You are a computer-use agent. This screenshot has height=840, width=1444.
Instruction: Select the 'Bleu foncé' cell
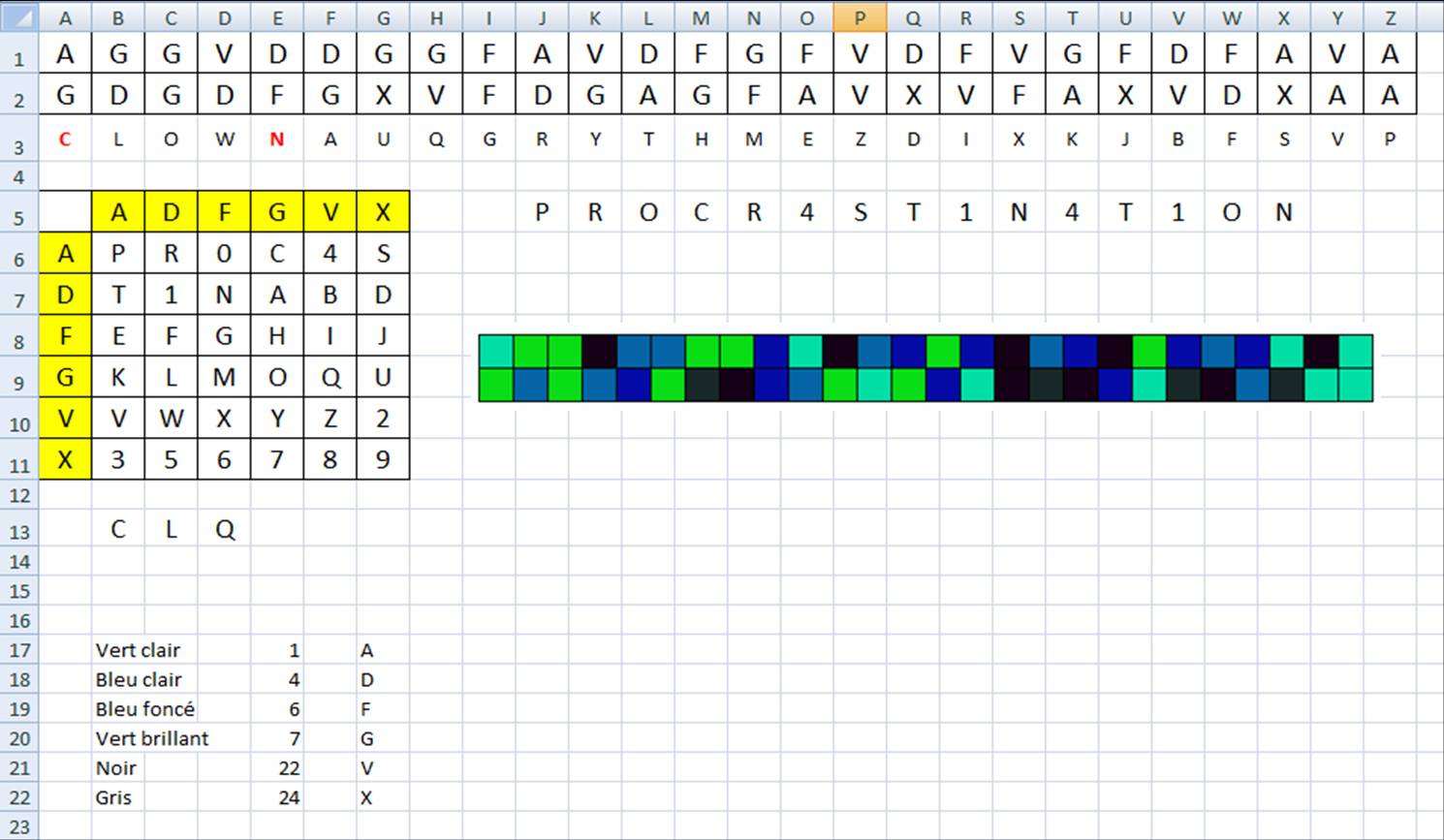pyautogui.click(x=144, y=709)
